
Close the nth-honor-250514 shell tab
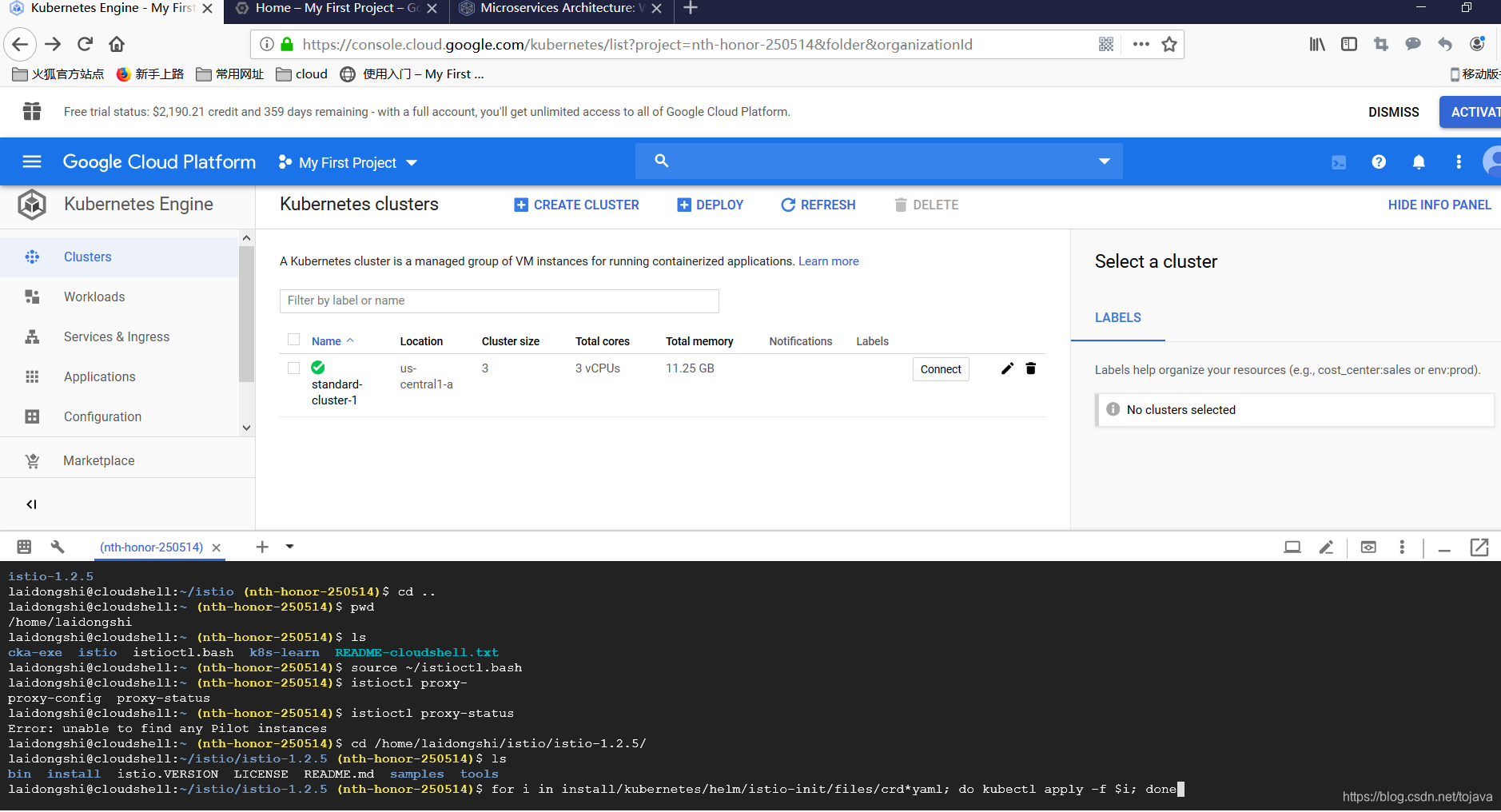point(216,547)
